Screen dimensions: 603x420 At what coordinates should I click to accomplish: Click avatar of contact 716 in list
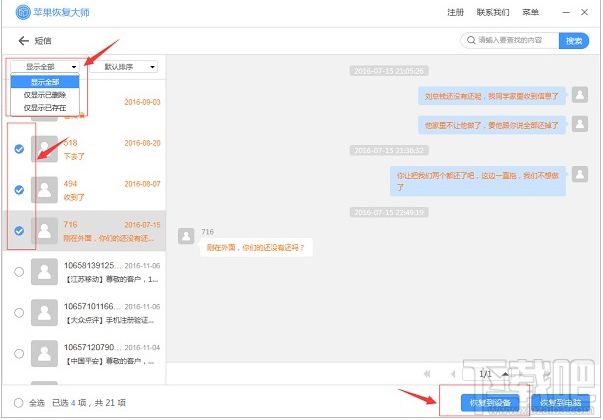[45, 231]
